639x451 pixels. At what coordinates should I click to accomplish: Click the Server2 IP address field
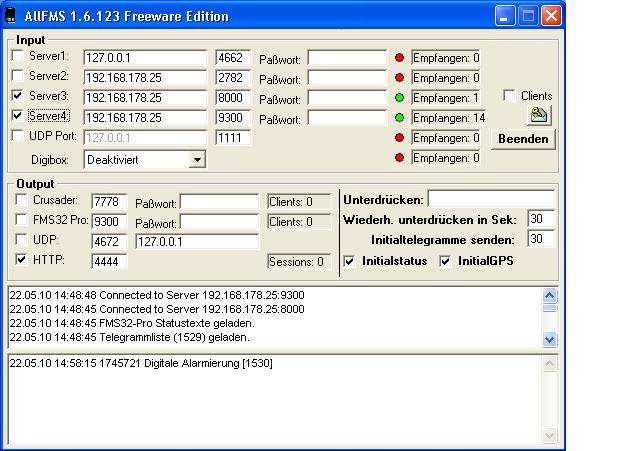pos(145,77)
